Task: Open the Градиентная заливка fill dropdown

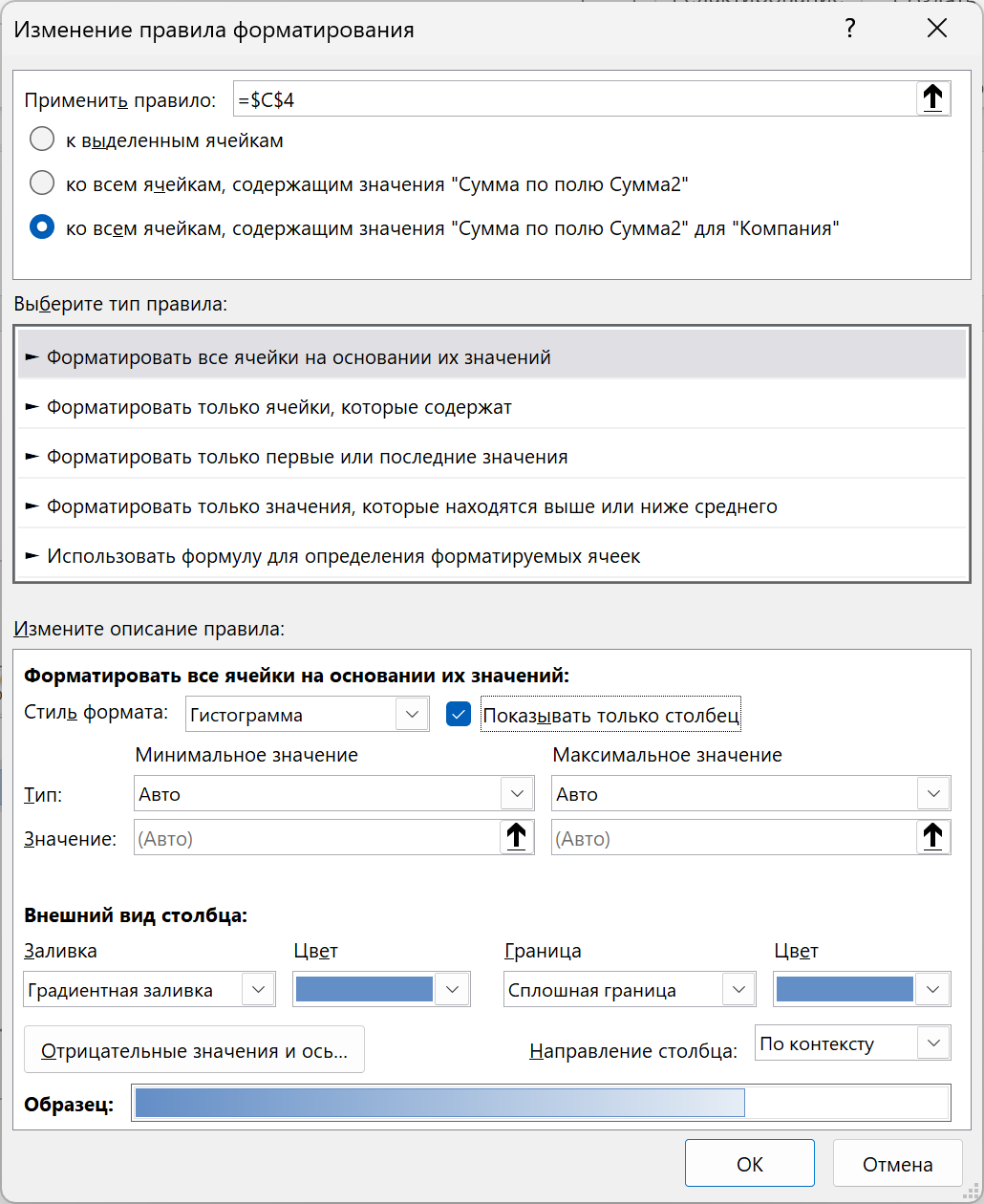Action: pyautogui.click(x=258, y=990)
